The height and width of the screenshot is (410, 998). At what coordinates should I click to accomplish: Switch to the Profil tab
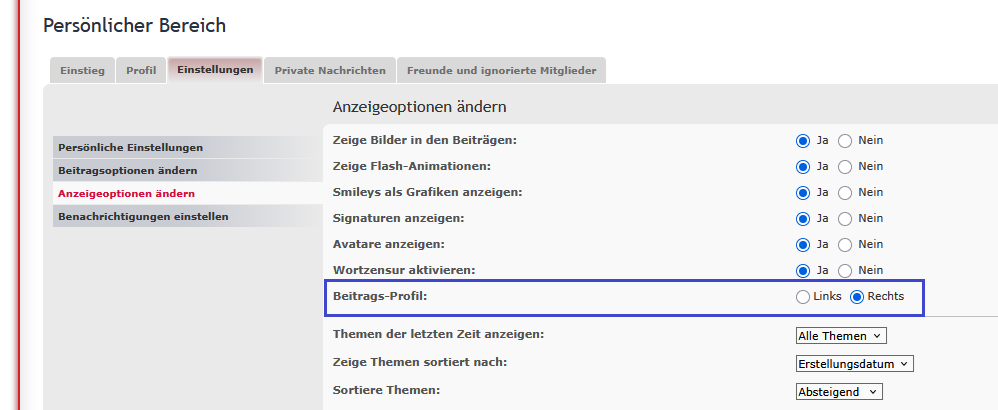click(141, 71)
